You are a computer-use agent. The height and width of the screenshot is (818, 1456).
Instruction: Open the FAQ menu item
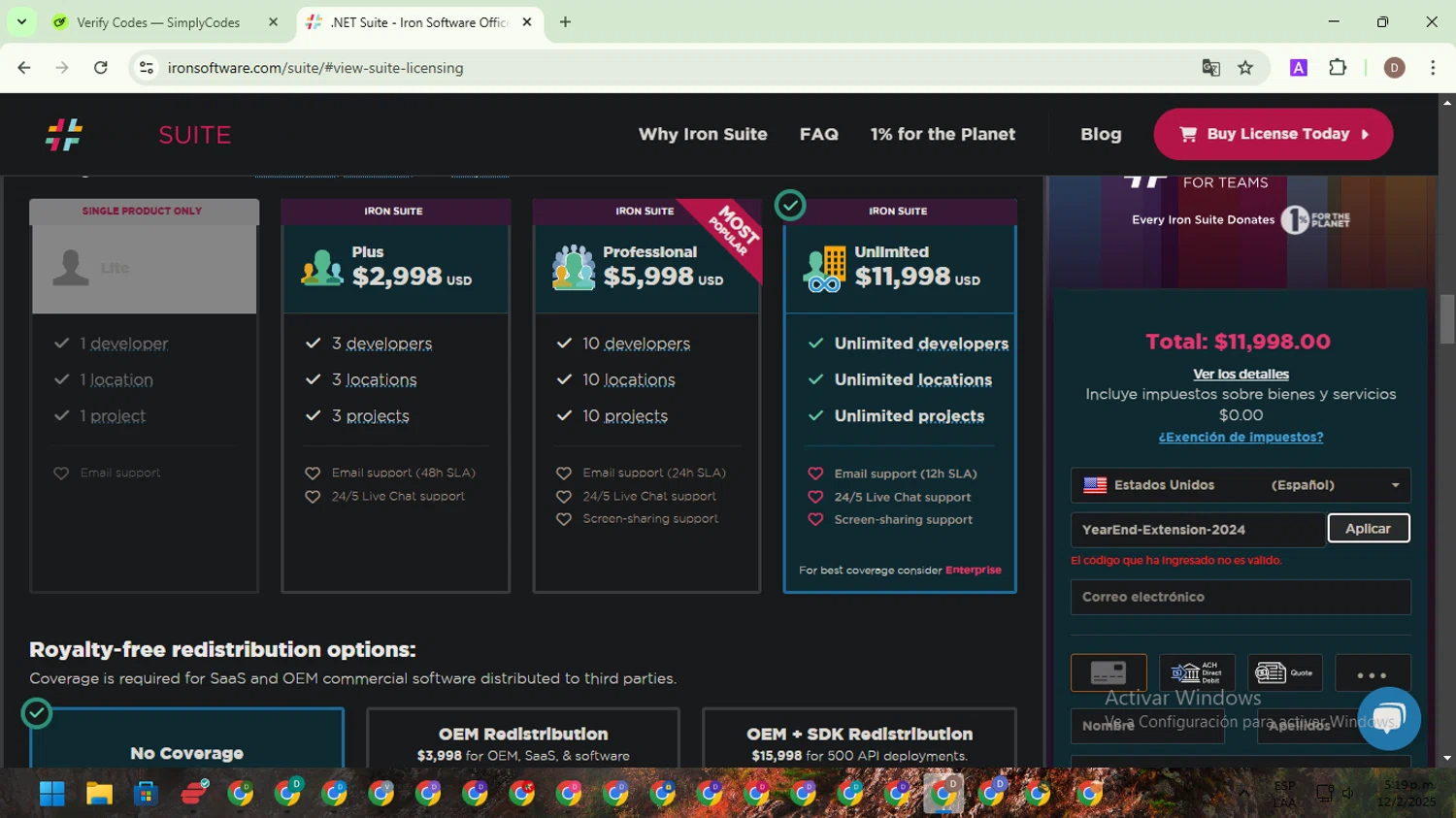(x=819, y=134)
